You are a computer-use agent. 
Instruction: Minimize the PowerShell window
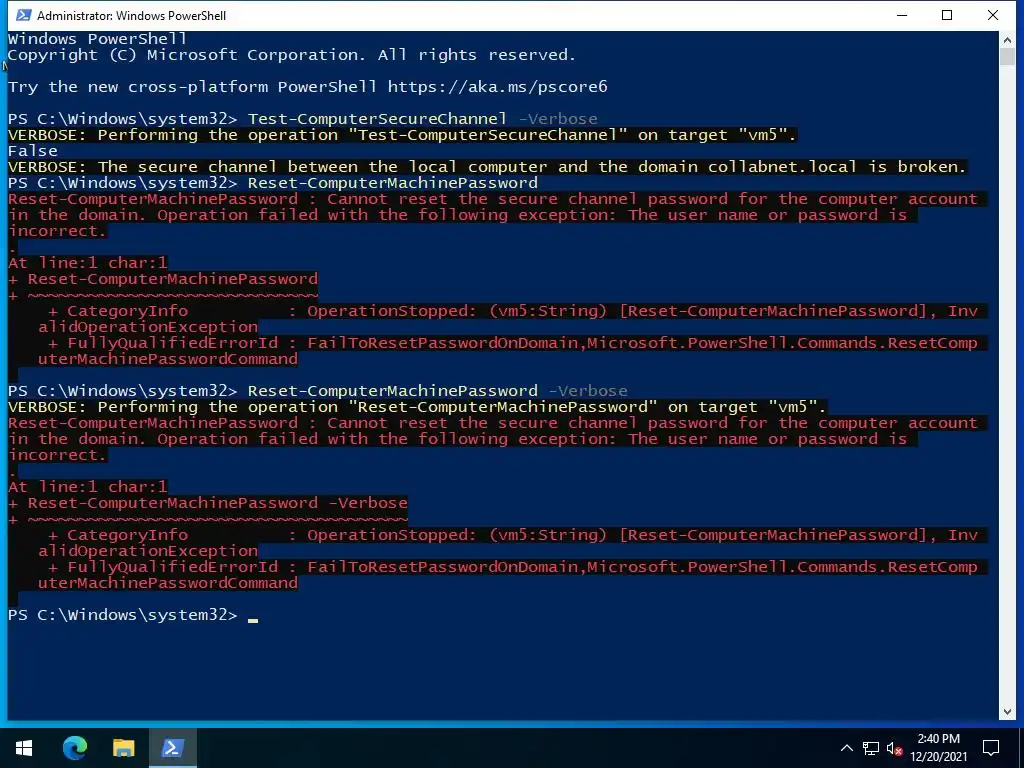903,15
